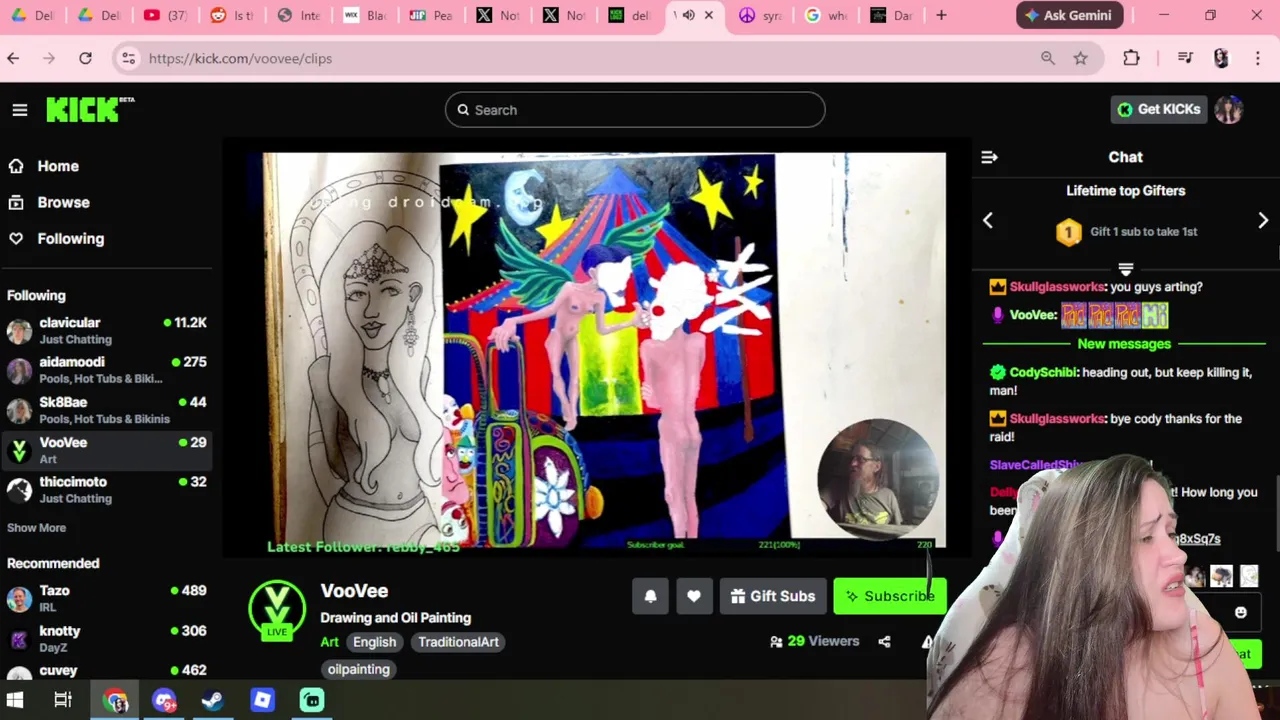Show next Lifetime top Gifters slide

point(1263,221)
